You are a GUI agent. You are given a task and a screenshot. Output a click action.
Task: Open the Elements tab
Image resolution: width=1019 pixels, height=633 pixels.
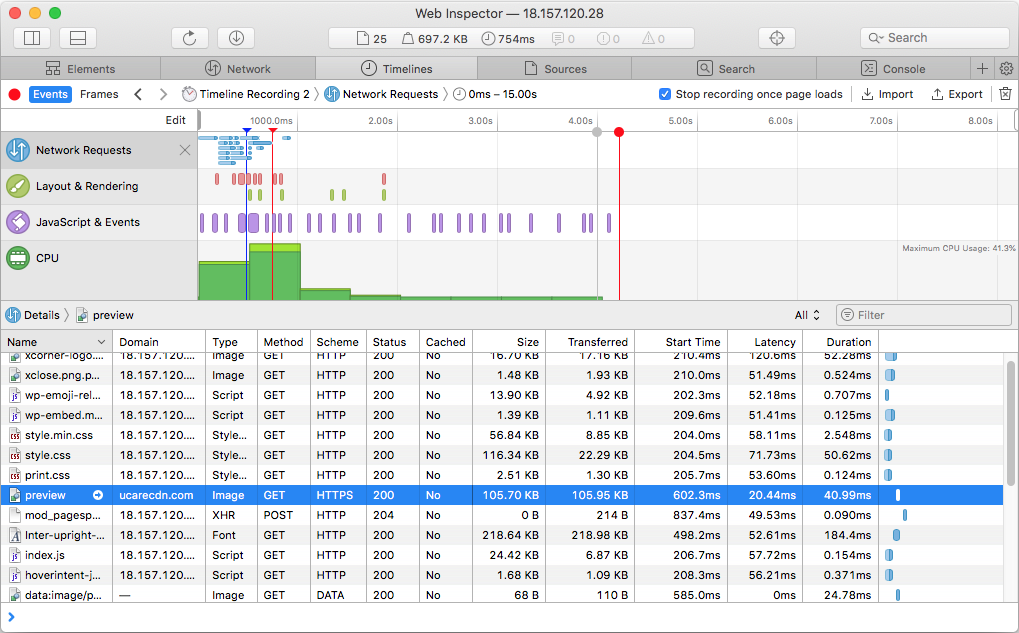pos(80,69)
